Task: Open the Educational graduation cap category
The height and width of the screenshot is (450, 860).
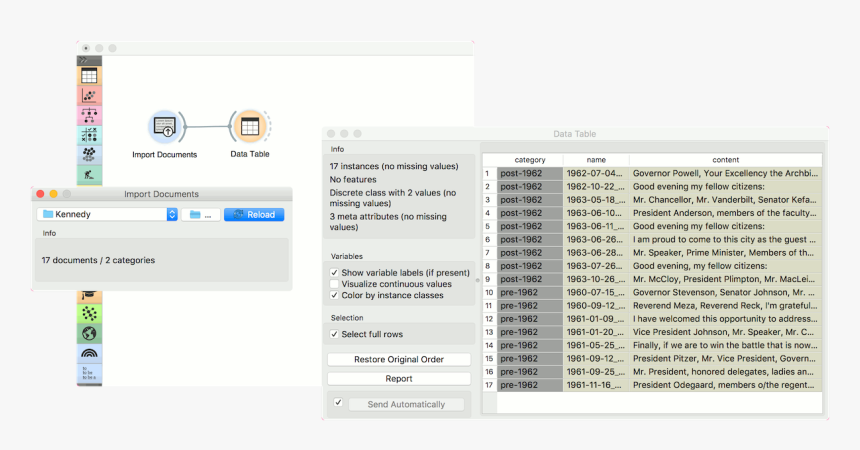Action: [89, 297]
